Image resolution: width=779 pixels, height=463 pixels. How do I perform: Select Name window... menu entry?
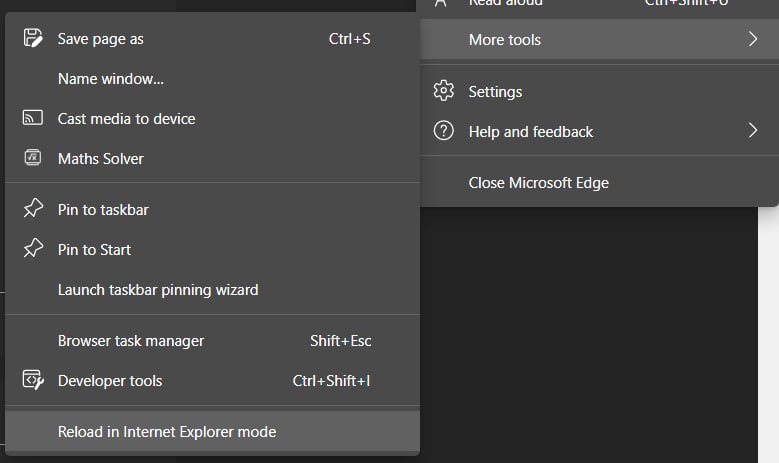213,78
